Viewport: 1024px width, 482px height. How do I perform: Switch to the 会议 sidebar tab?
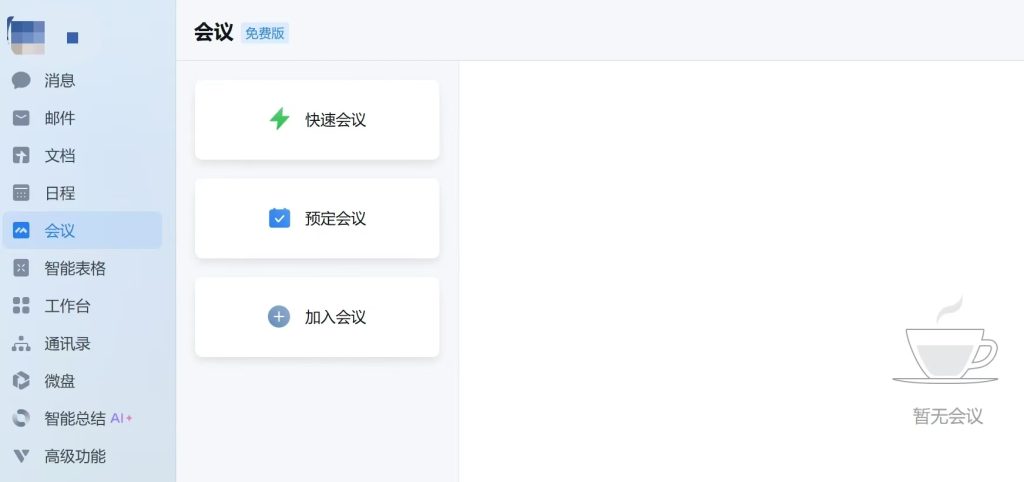click(82, 231)
